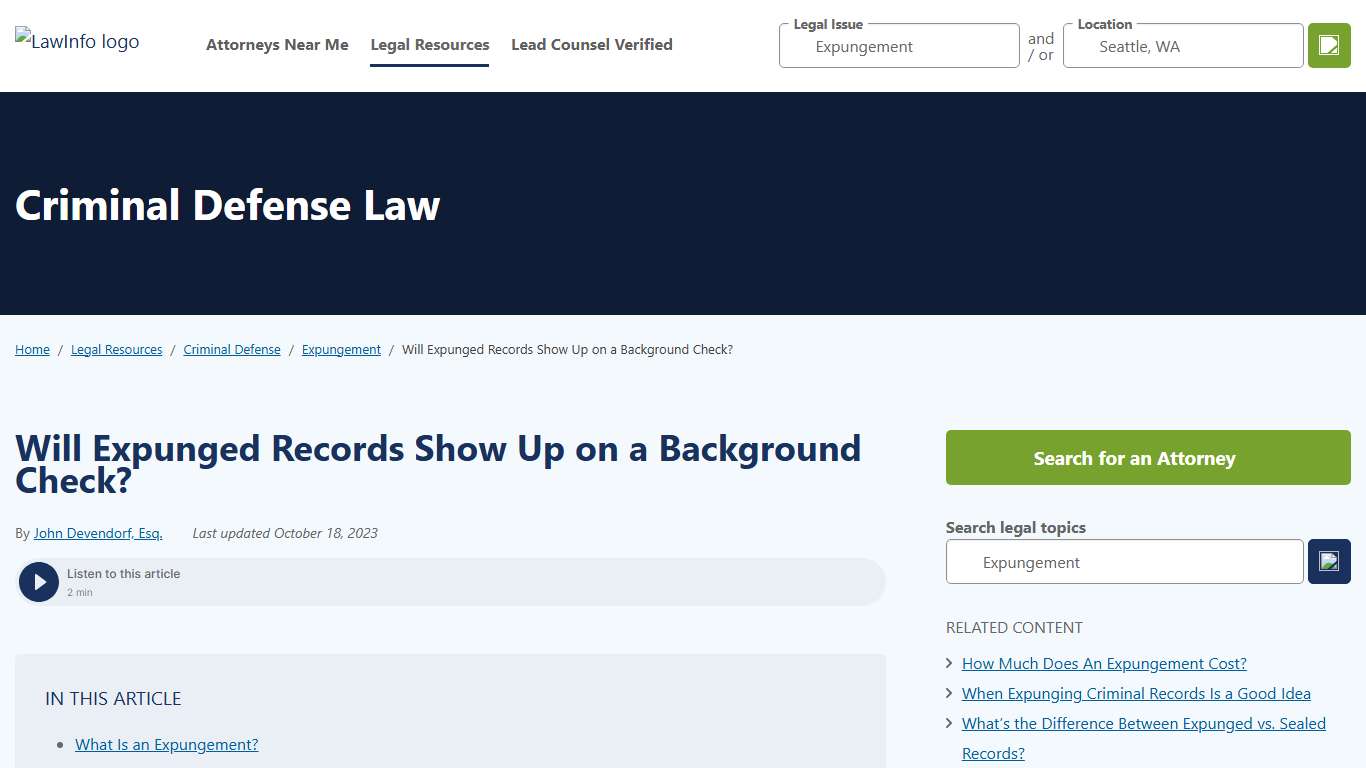Navigate to Home via breadcrumb
1366x768 pixels.
[x=32, y=349]
